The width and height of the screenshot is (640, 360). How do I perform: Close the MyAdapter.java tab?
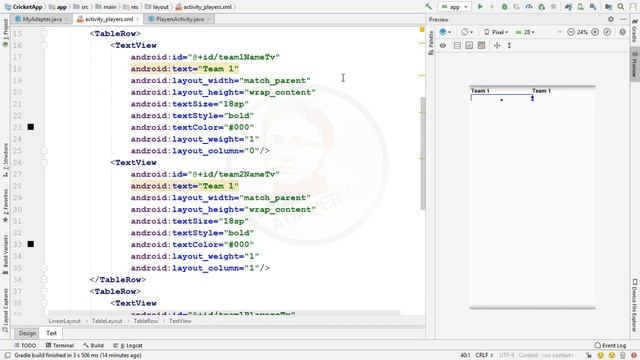tap(67, 19)
